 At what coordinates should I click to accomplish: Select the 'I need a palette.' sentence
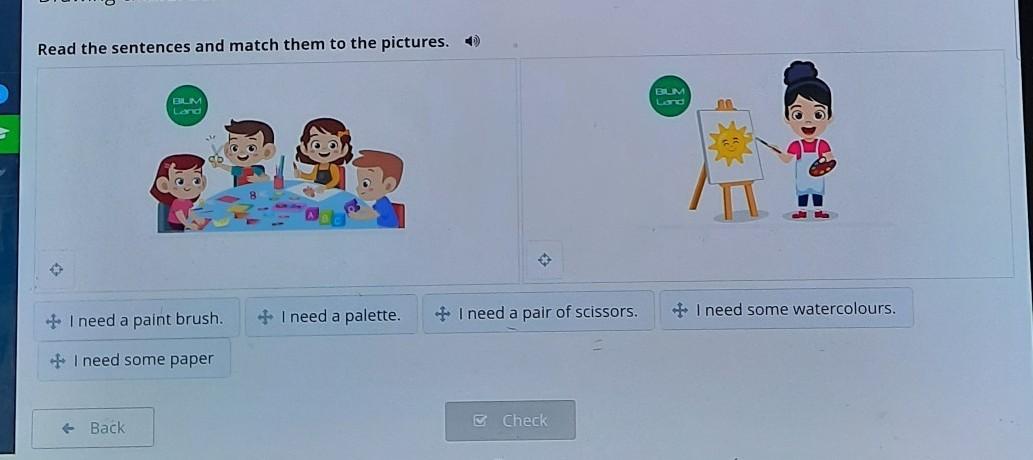pos(331,316)
